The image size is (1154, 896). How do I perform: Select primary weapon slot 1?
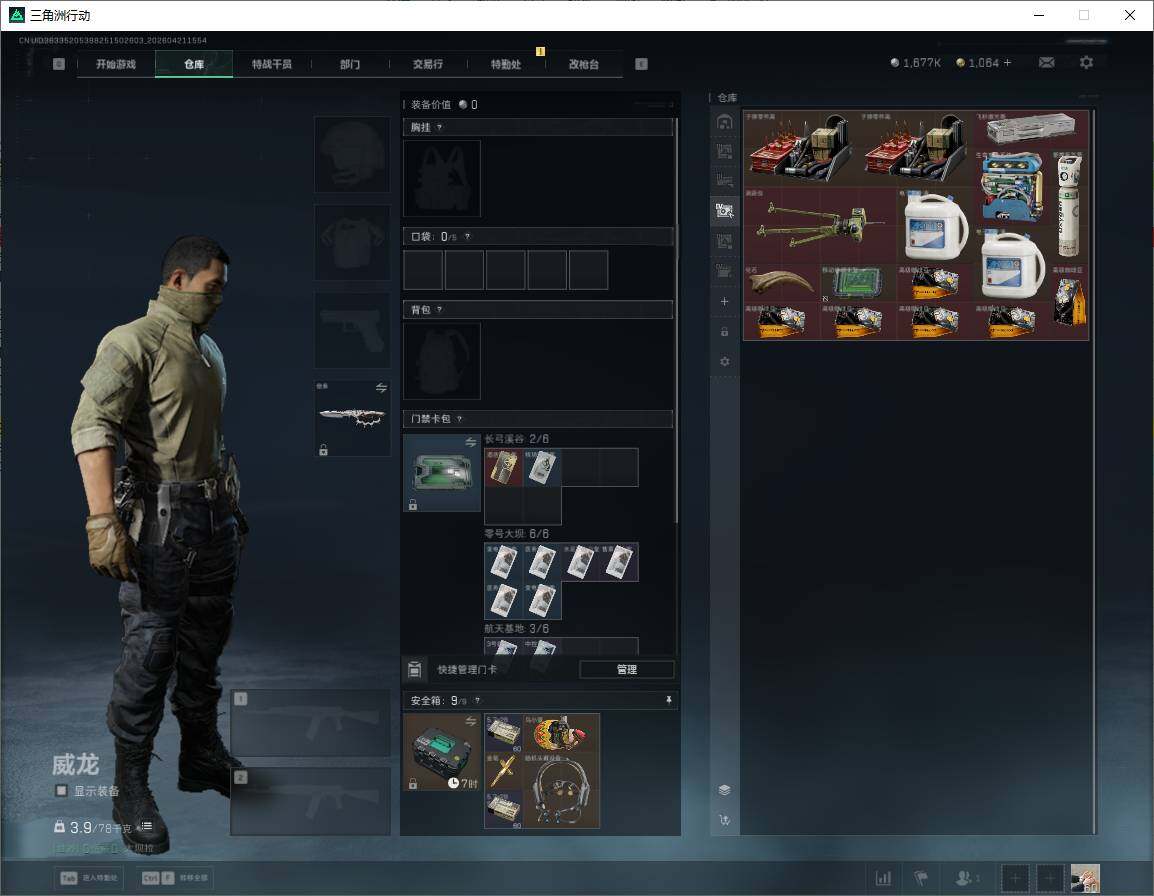(x=311, y=724)
